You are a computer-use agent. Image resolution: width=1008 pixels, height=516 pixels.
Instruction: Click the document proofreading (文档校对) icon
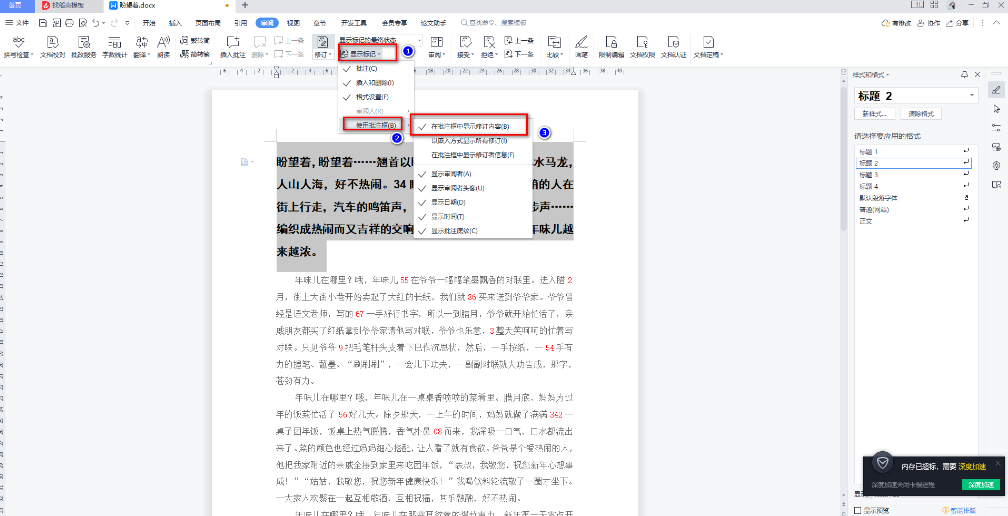pos(53,41)
